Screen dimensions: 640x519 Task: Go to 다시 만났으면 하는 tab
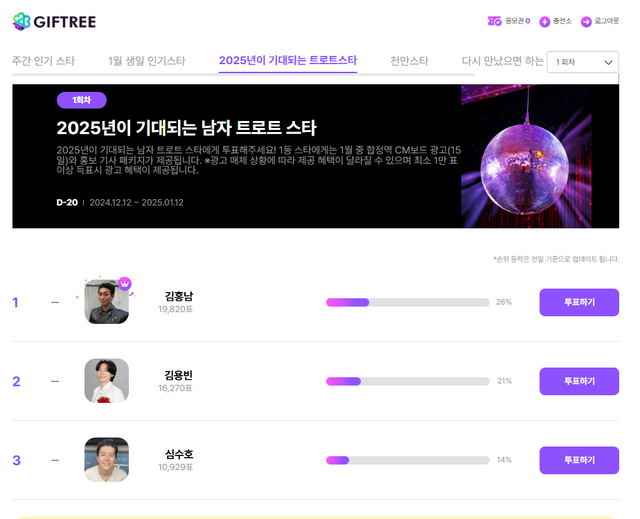tap(502, 61)
